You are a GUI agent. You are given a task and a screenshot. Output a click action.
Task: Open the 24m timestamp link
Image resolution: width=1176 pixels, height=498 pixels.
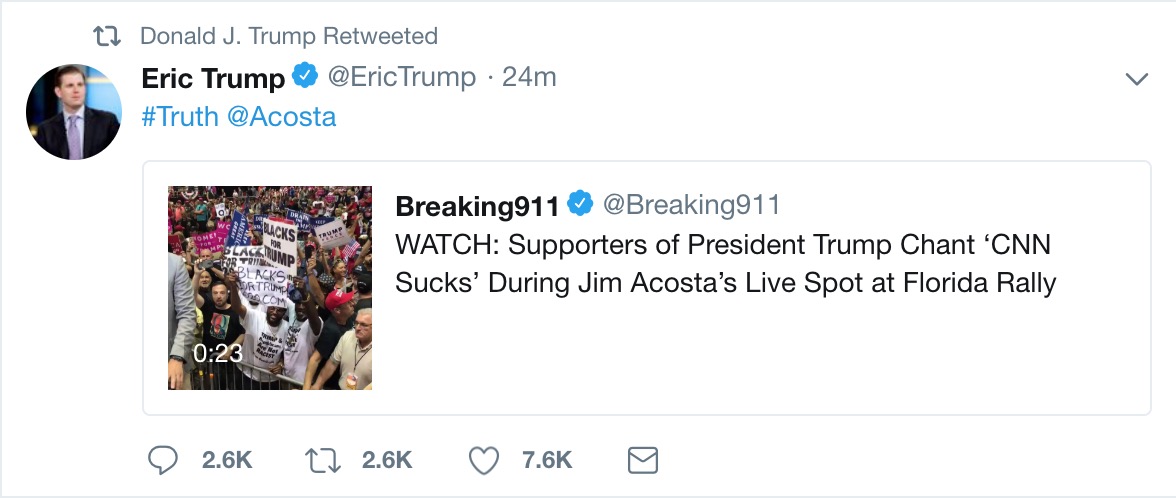coord(529,77)
